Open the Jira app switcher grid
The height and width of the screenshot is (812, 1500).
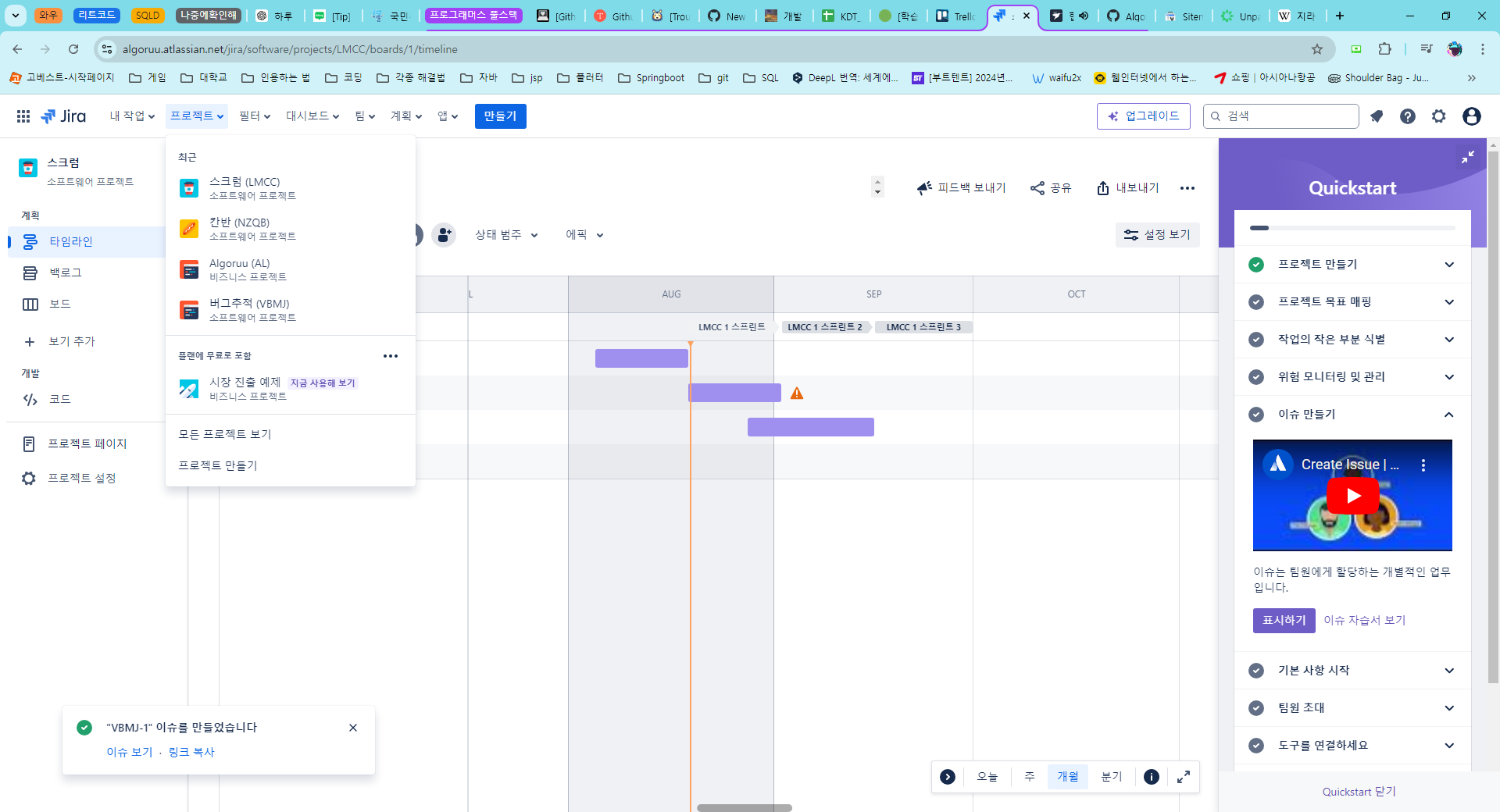pos(23,116)
